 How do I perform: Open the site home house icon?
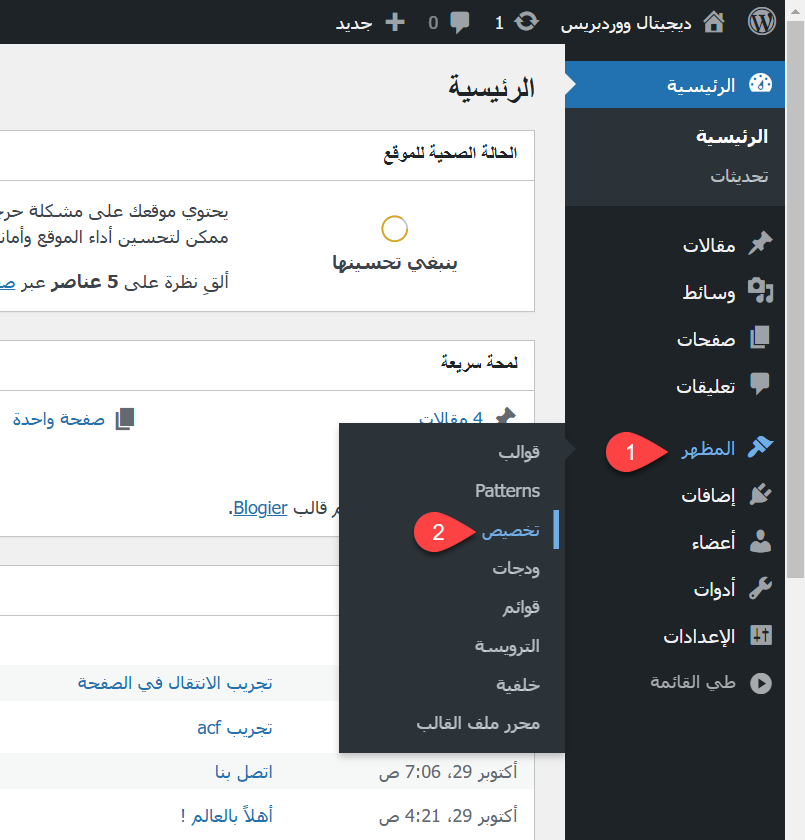(714, 22)
